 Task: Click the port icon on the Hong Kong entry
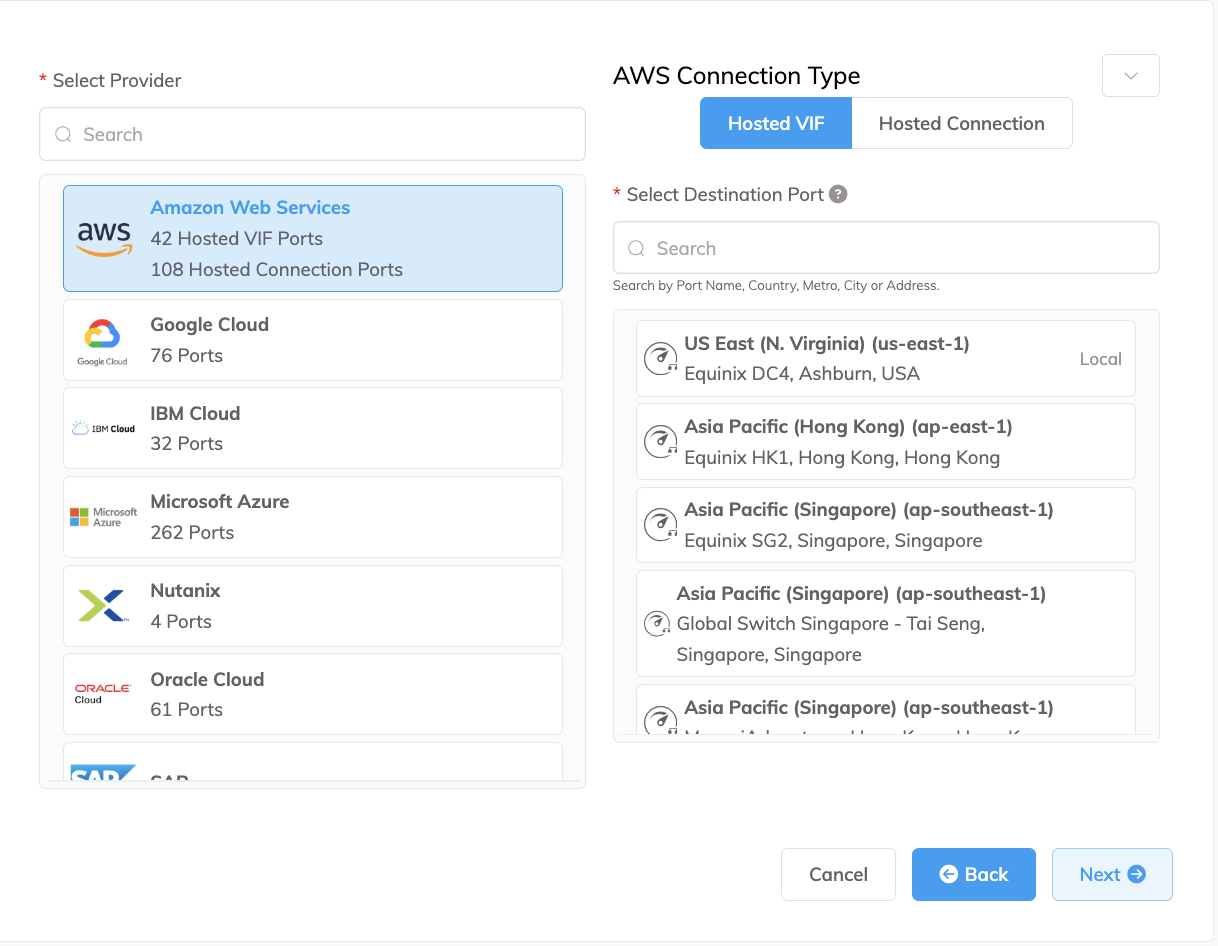coord(660,441)
